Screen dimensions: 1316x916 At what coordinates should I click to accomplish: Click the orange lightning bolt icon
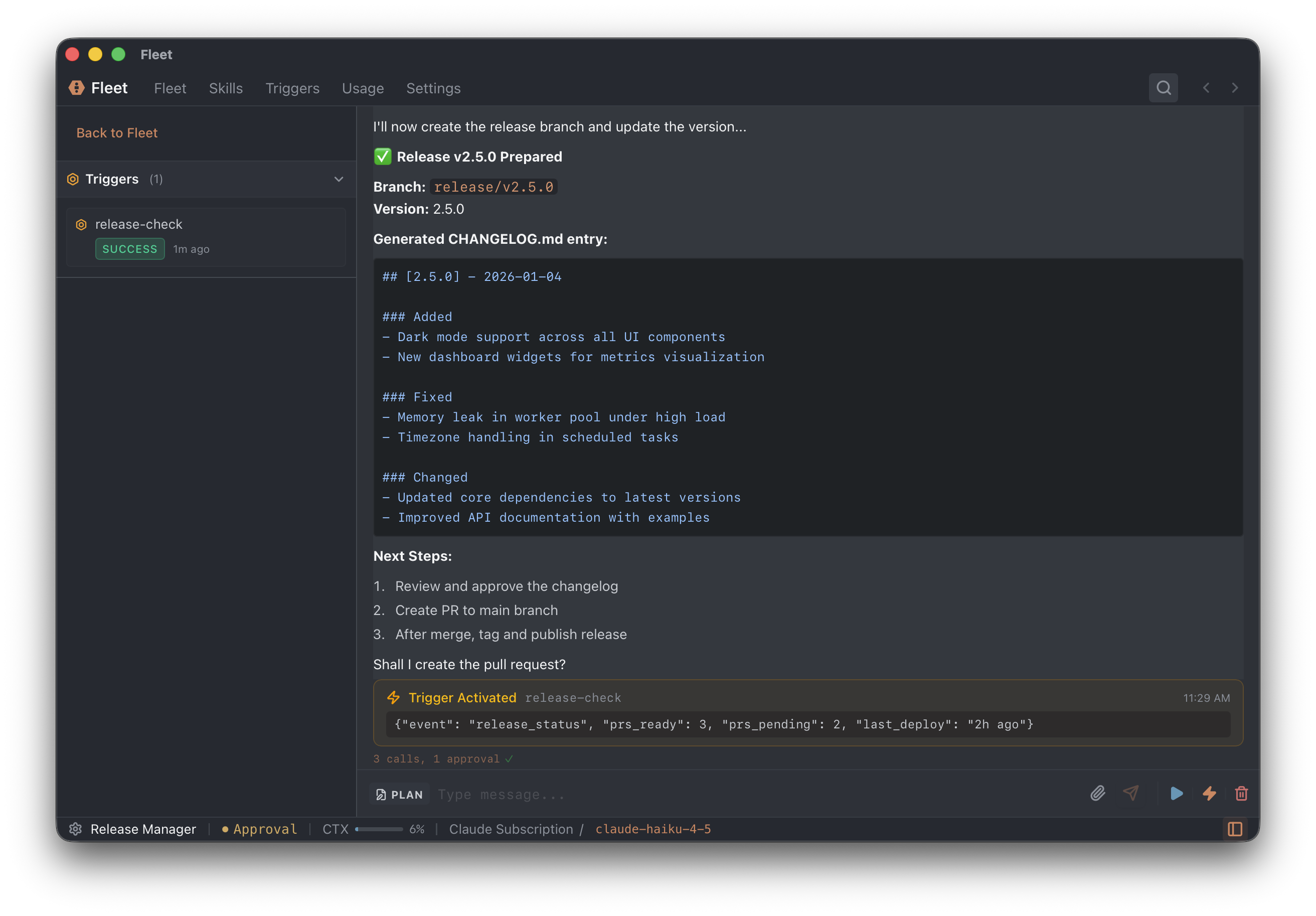pyautogui.click(x=1209, y=793)
